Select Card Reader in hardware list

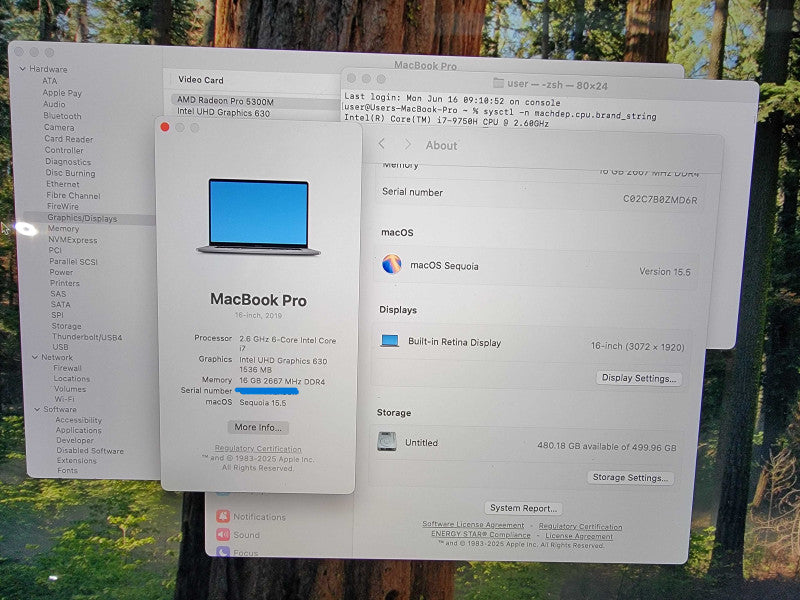(68, 139)
